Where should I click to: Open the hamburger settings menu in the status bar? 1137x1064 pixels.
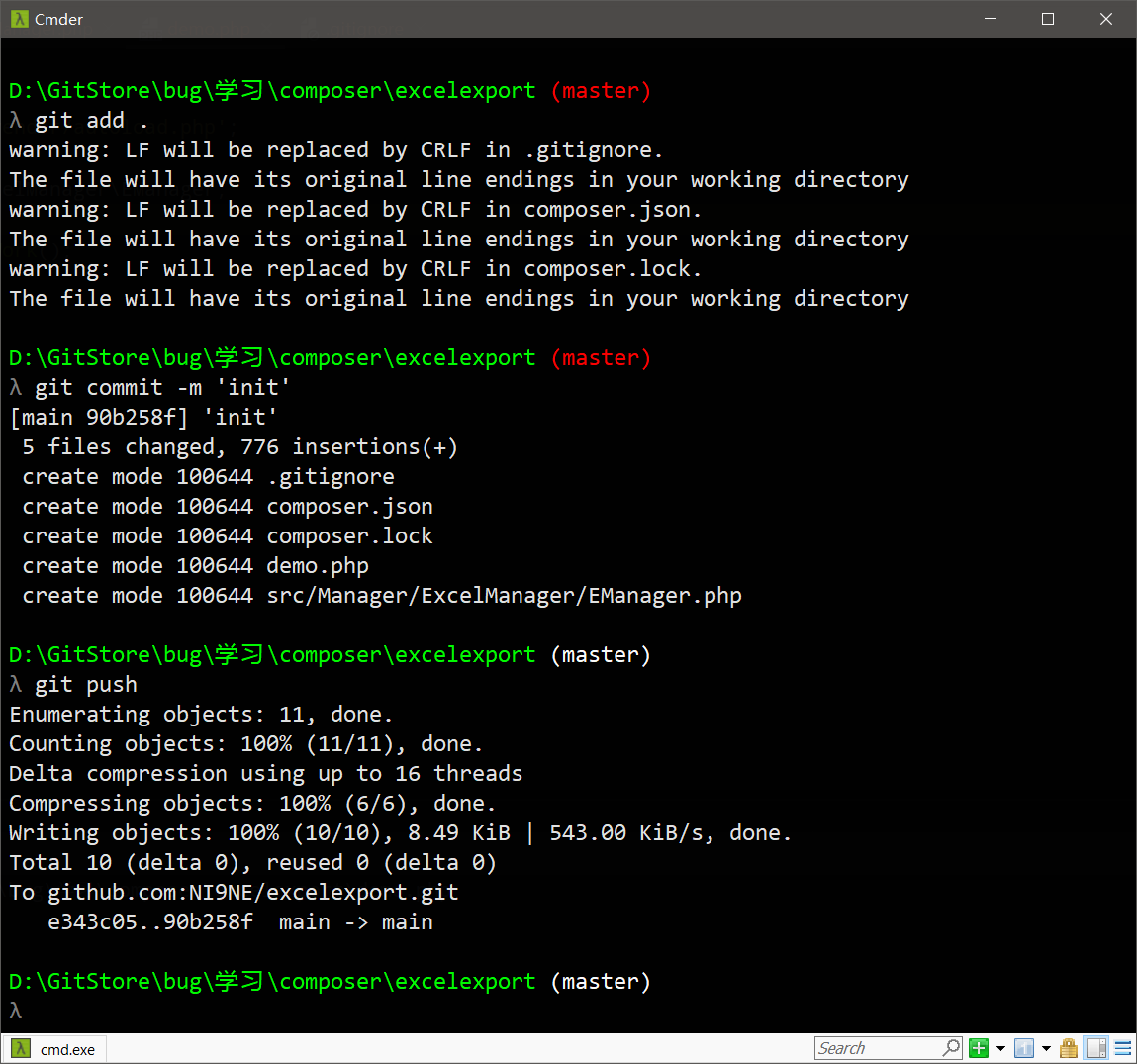[x=1123, y=1048]
